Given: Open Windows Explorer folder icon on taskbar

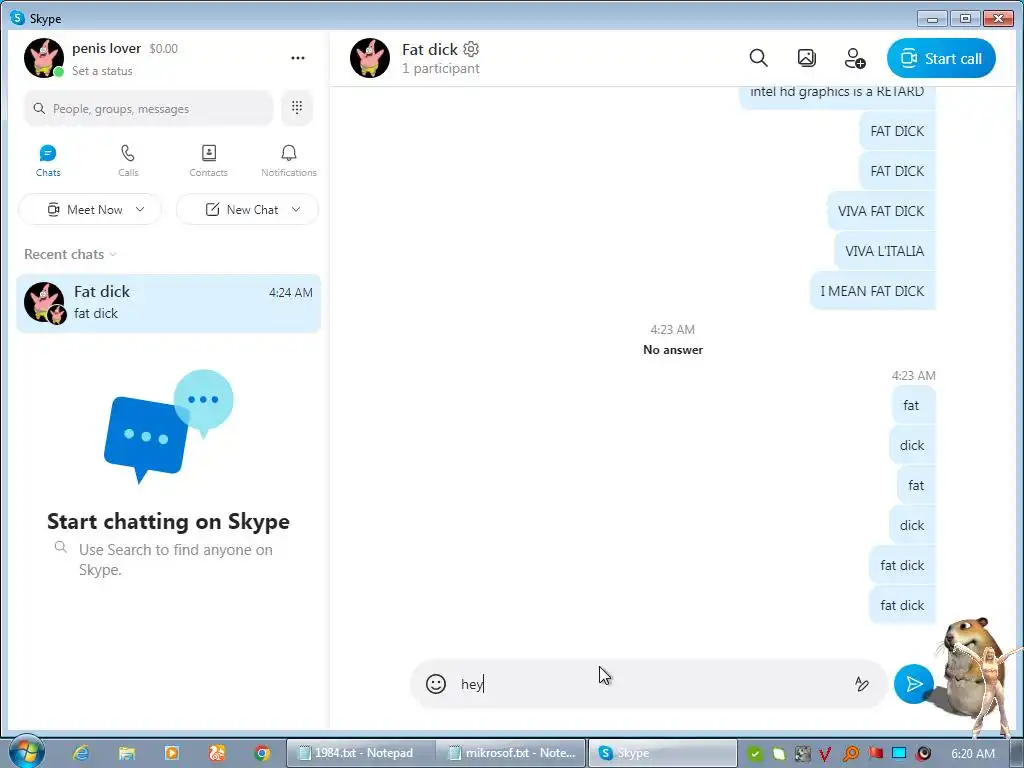Looking at the screenshot, I should pyautogui.click(x=127, y=753).
